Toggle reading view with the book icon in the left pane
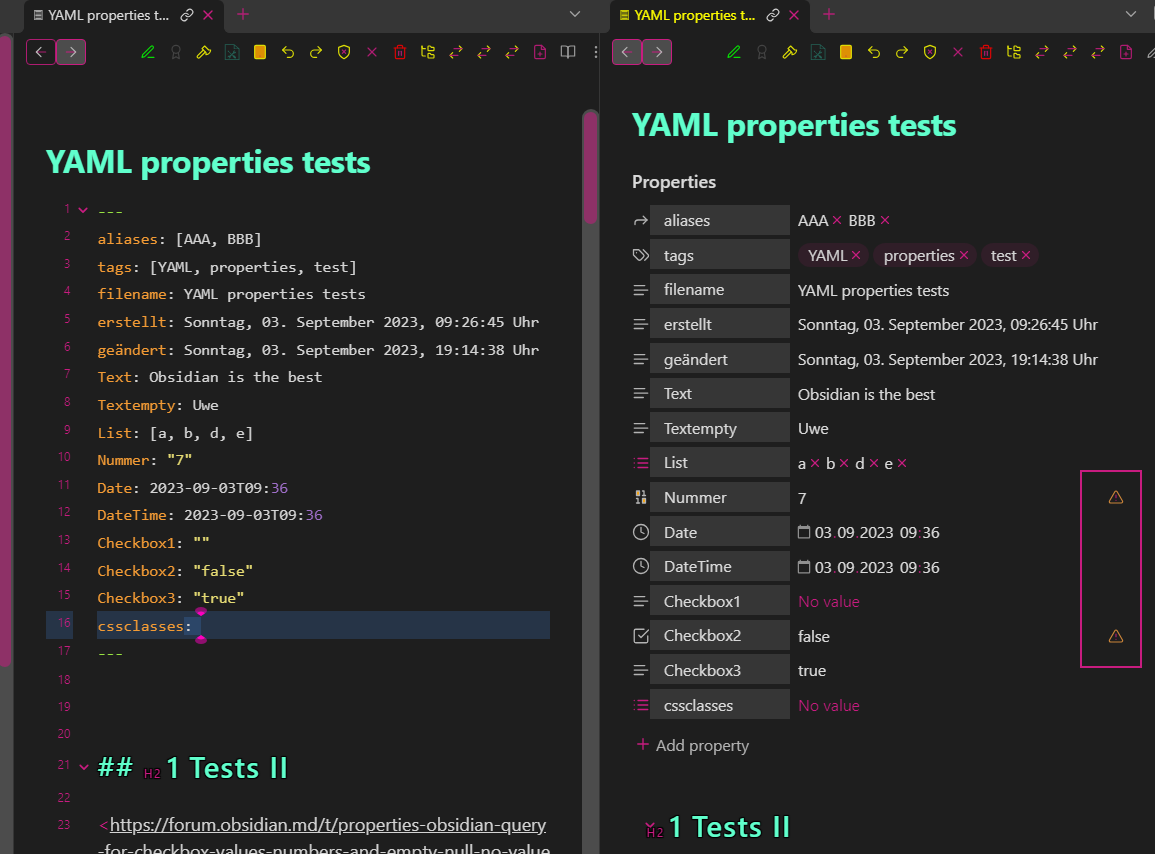The height and width of the screenshot is (854, 1155). click(568, 52)
